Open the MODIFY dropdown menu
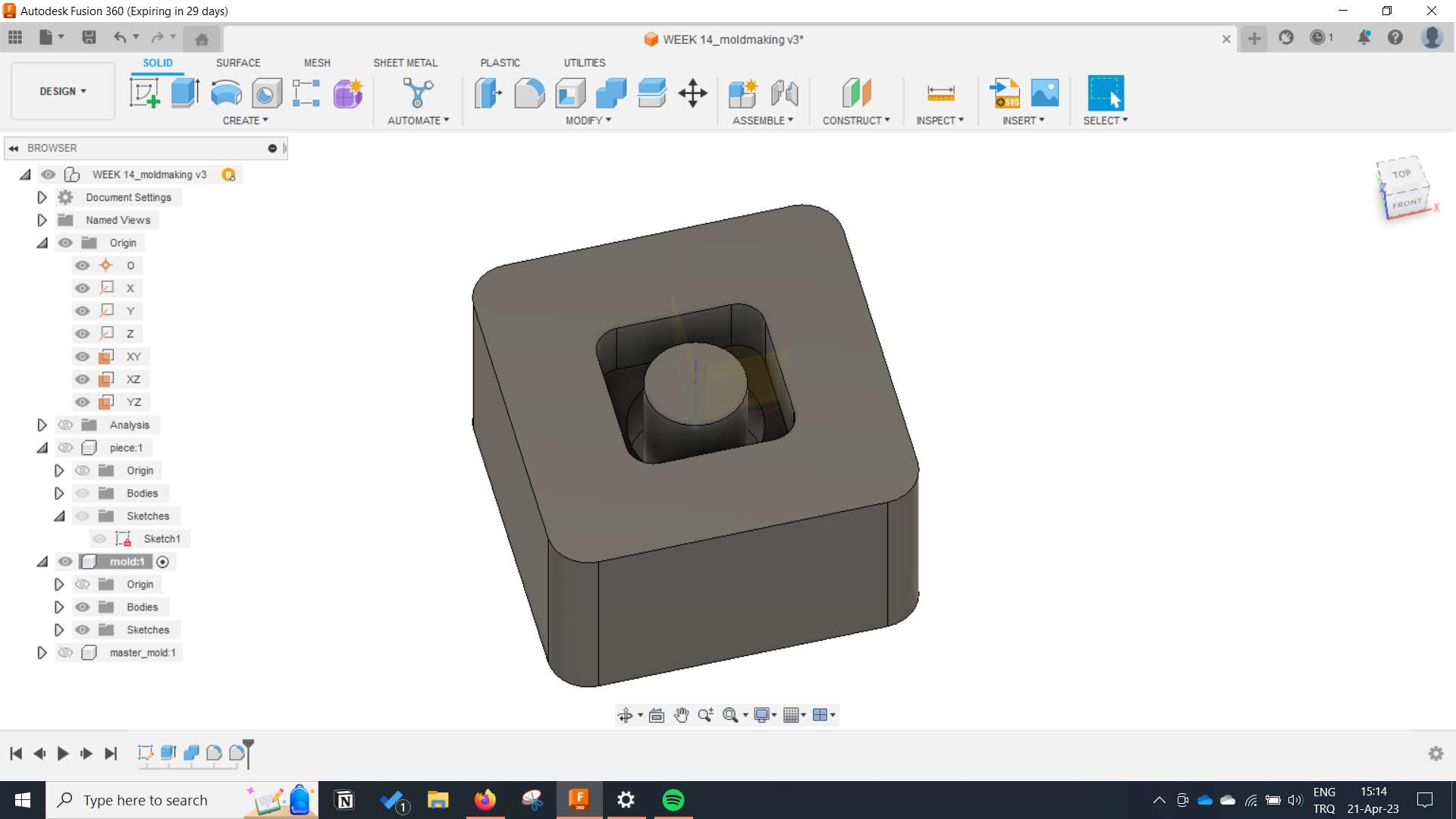This screenshot has width=1456, height=819. (x=588, y=121)
